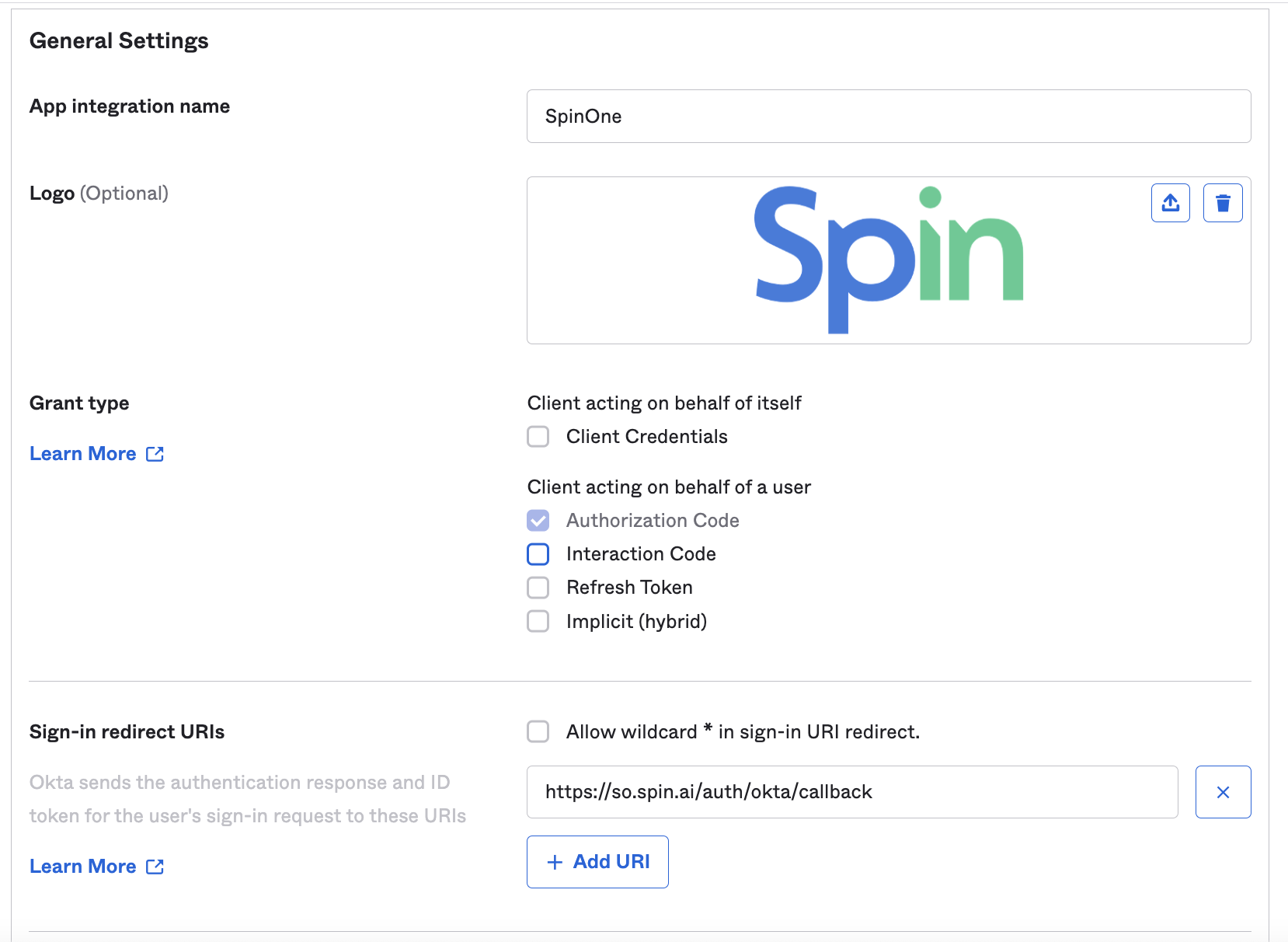Screen dimensions: 1288x942
Task: Check the Interaction Code option
Action: tap(538, 554)
